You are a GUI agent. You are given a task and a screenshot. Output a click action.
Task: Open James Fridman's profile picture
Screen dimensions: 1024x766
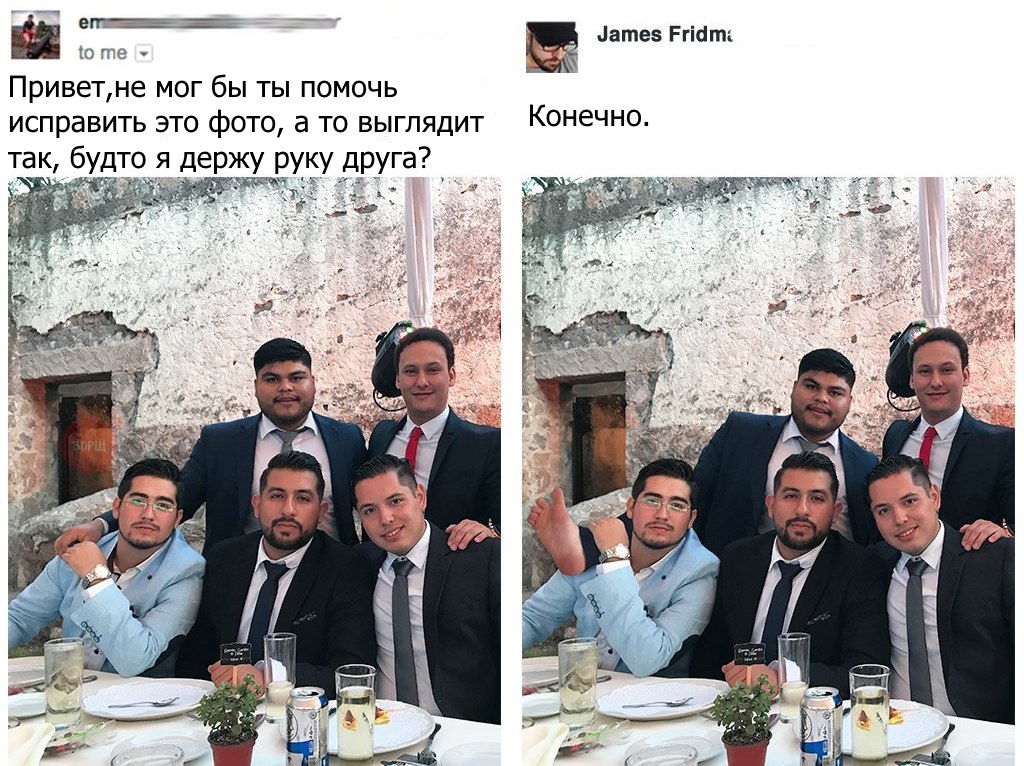(x=552, y=47)
